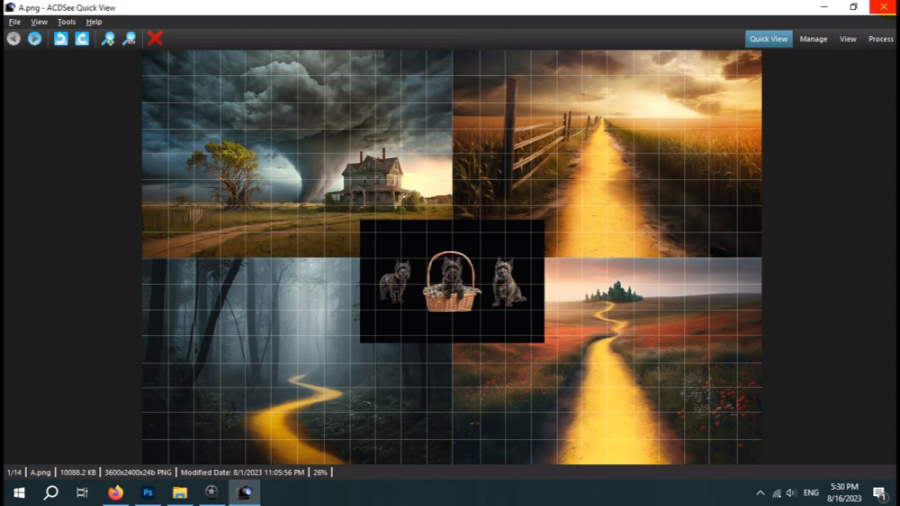Open the File menu
The height and width of the screenshot is (506, 900).
(14, 22)
